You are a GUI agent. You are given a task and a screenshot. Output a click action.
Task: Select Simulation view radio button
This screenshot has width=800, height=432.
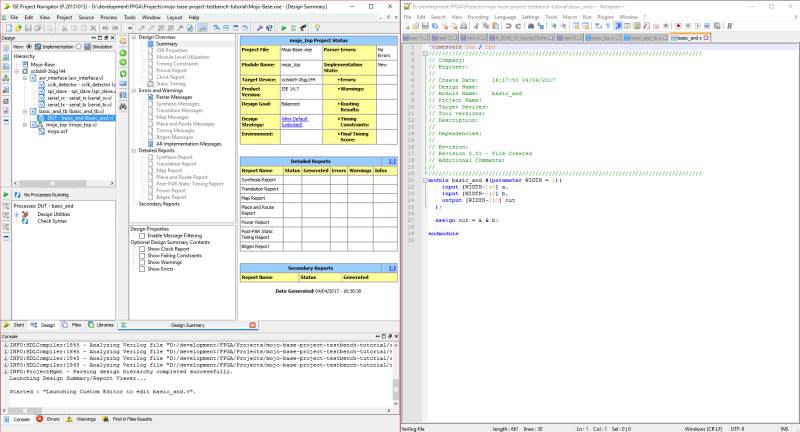[79, 46]
